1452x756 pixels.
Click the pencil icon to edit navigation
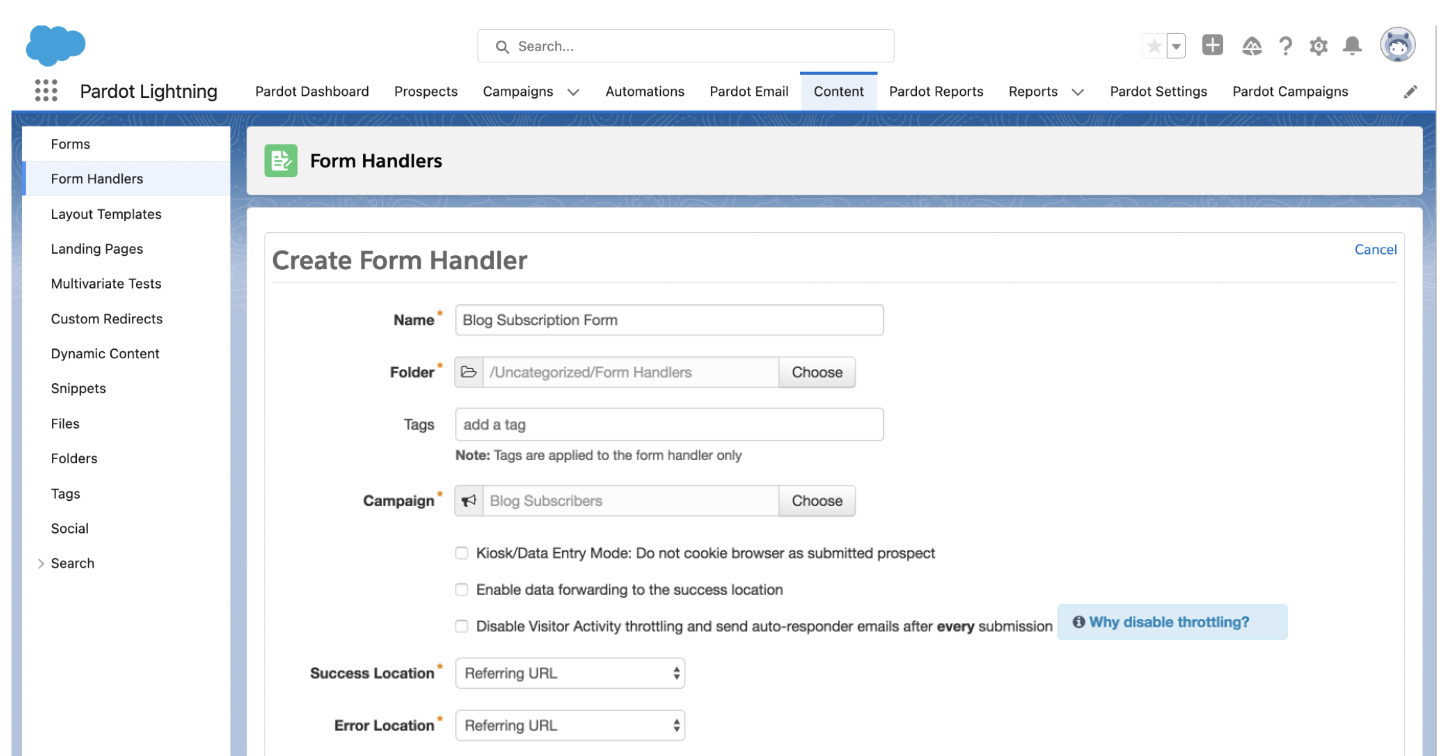[1410, 91]
